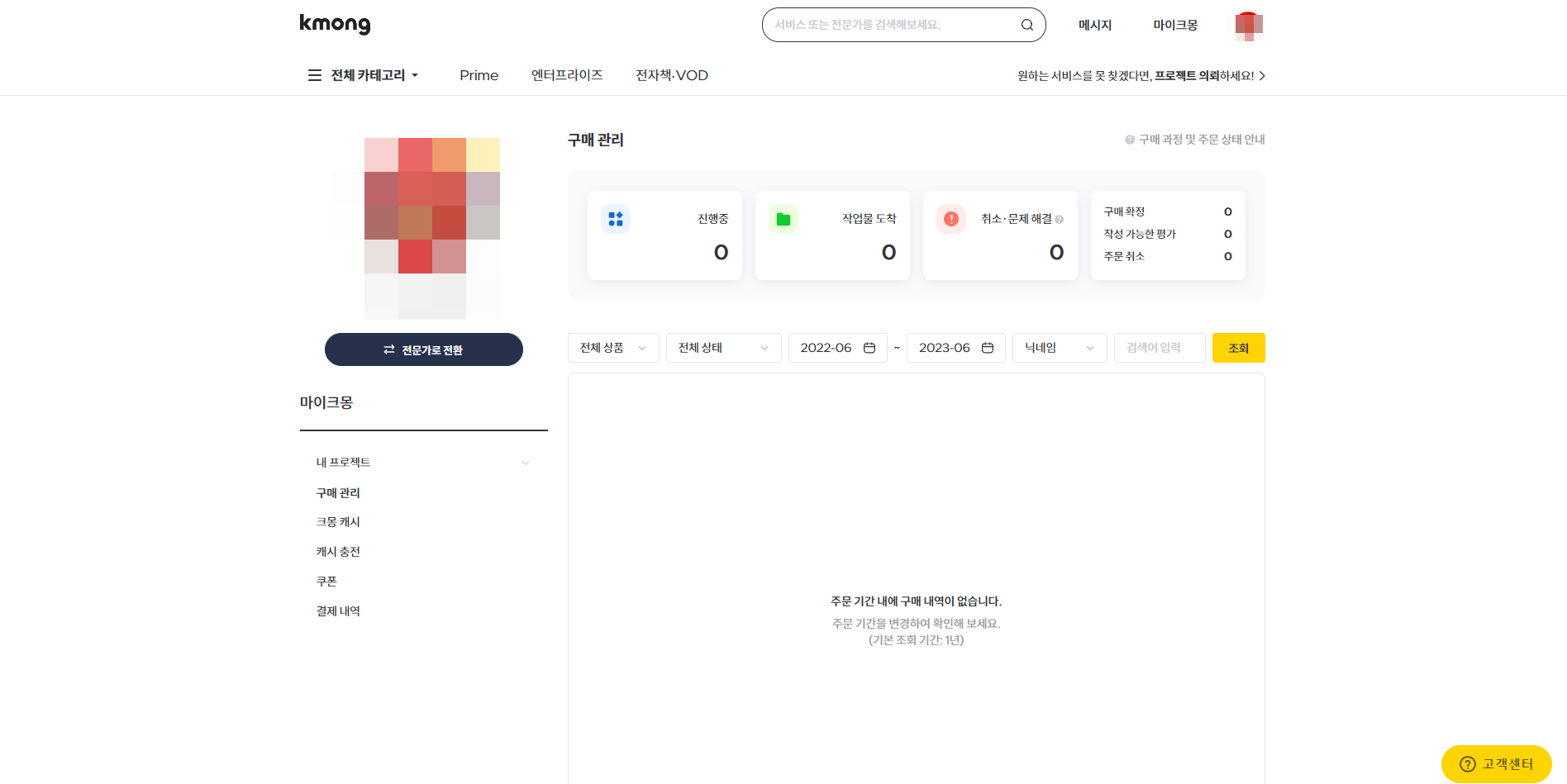Select the 전자책·VOD tab
The width and height of the screenshot is (1567, 784).
point(671,75)
